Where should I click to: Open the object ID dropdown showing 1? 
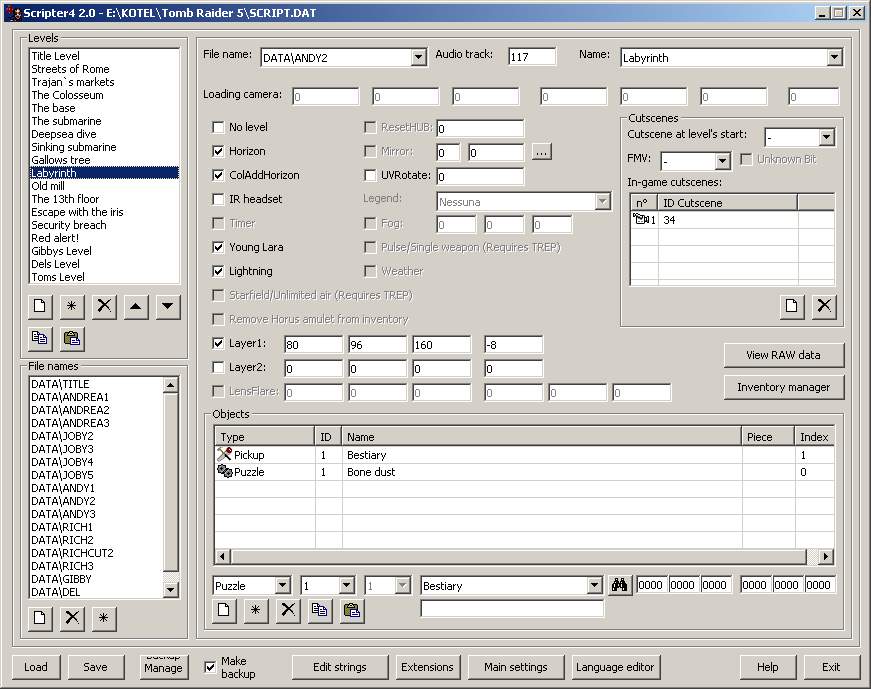coord(347,585)
